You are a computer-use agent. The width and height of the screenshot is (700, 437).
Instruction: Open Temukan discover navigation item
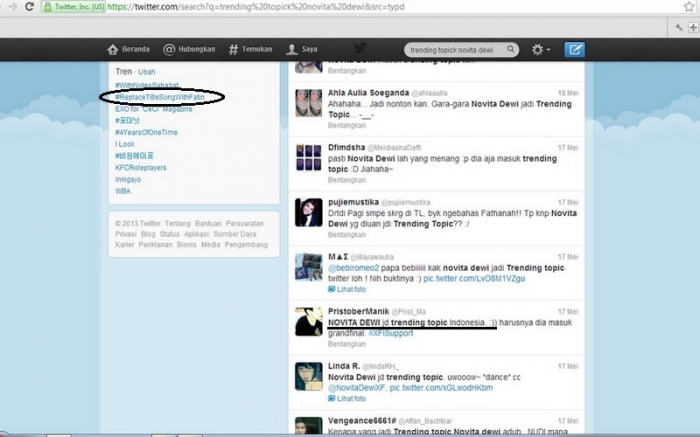point(250,49)
